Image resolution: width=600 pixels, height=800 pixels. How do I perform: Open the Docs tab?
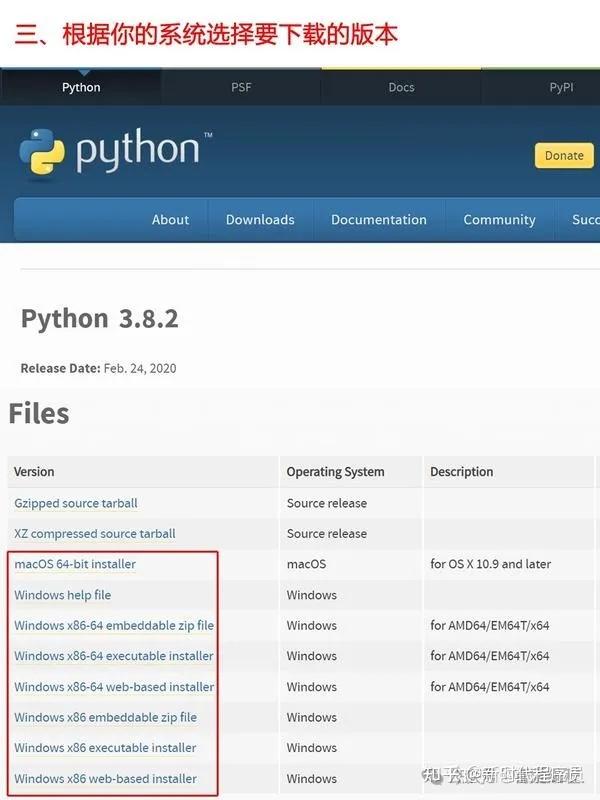click(401, 87)
